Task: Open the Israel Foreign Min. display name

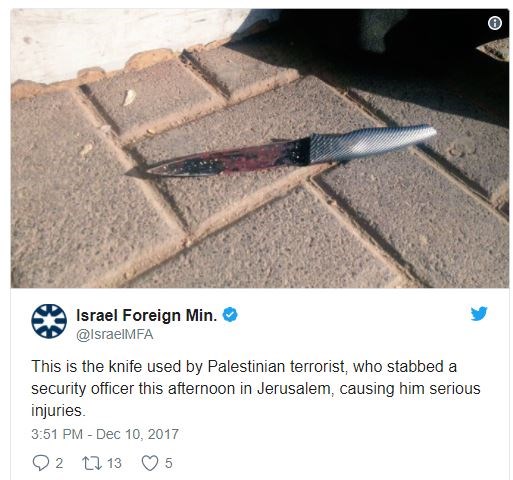Action: [x=147, y=315]
